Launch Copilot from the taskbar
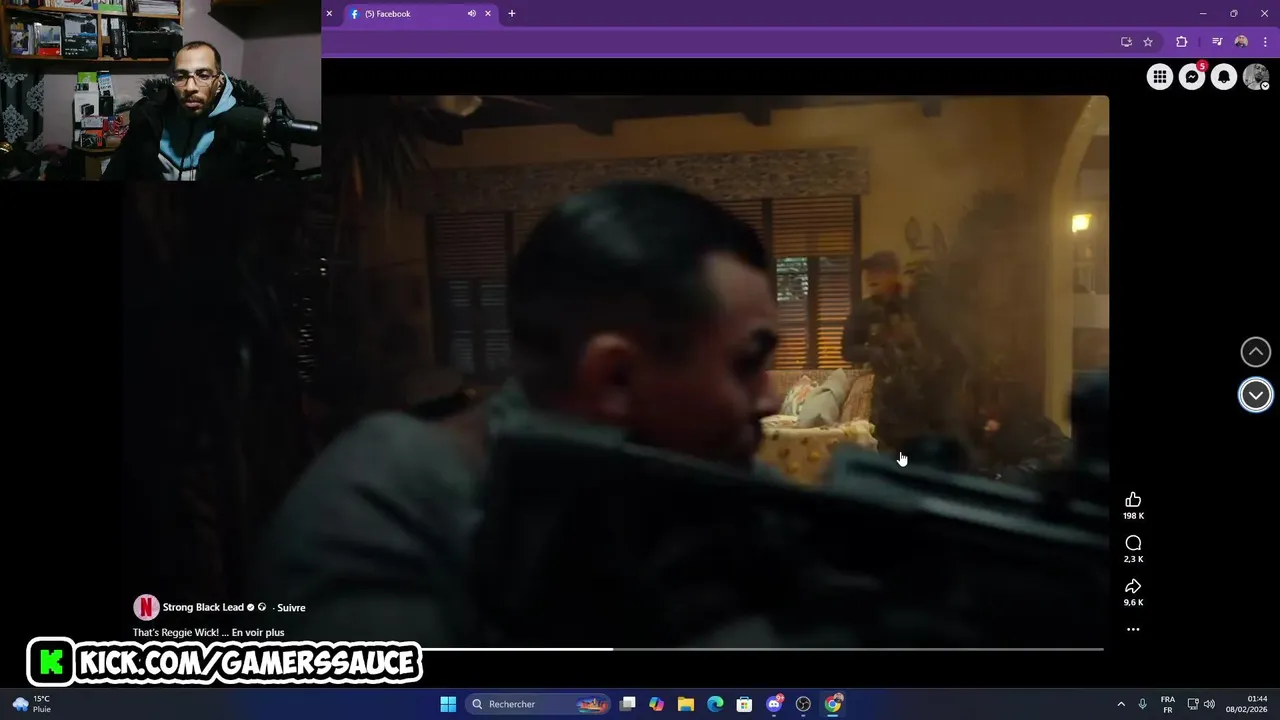 (x=656, y=704)
